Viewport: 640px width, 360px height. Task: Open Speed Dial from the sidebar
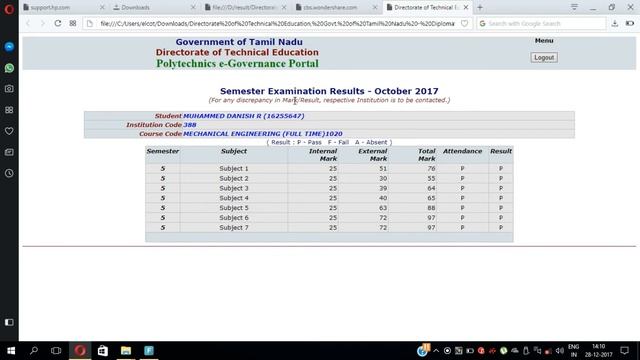9,110
